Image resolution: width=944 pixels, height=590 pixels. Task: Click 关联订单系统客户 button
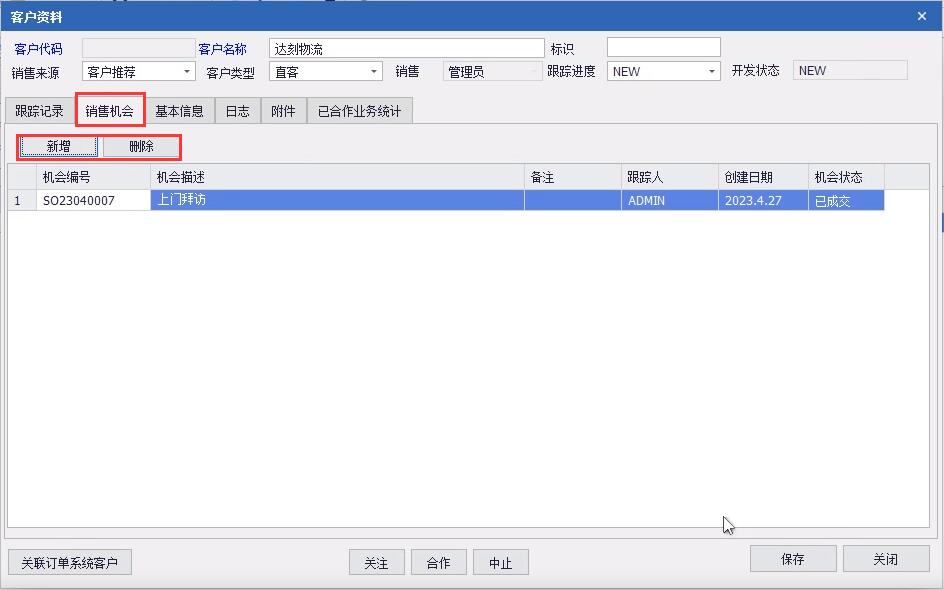pyautogui.click(x=70, y=562)
